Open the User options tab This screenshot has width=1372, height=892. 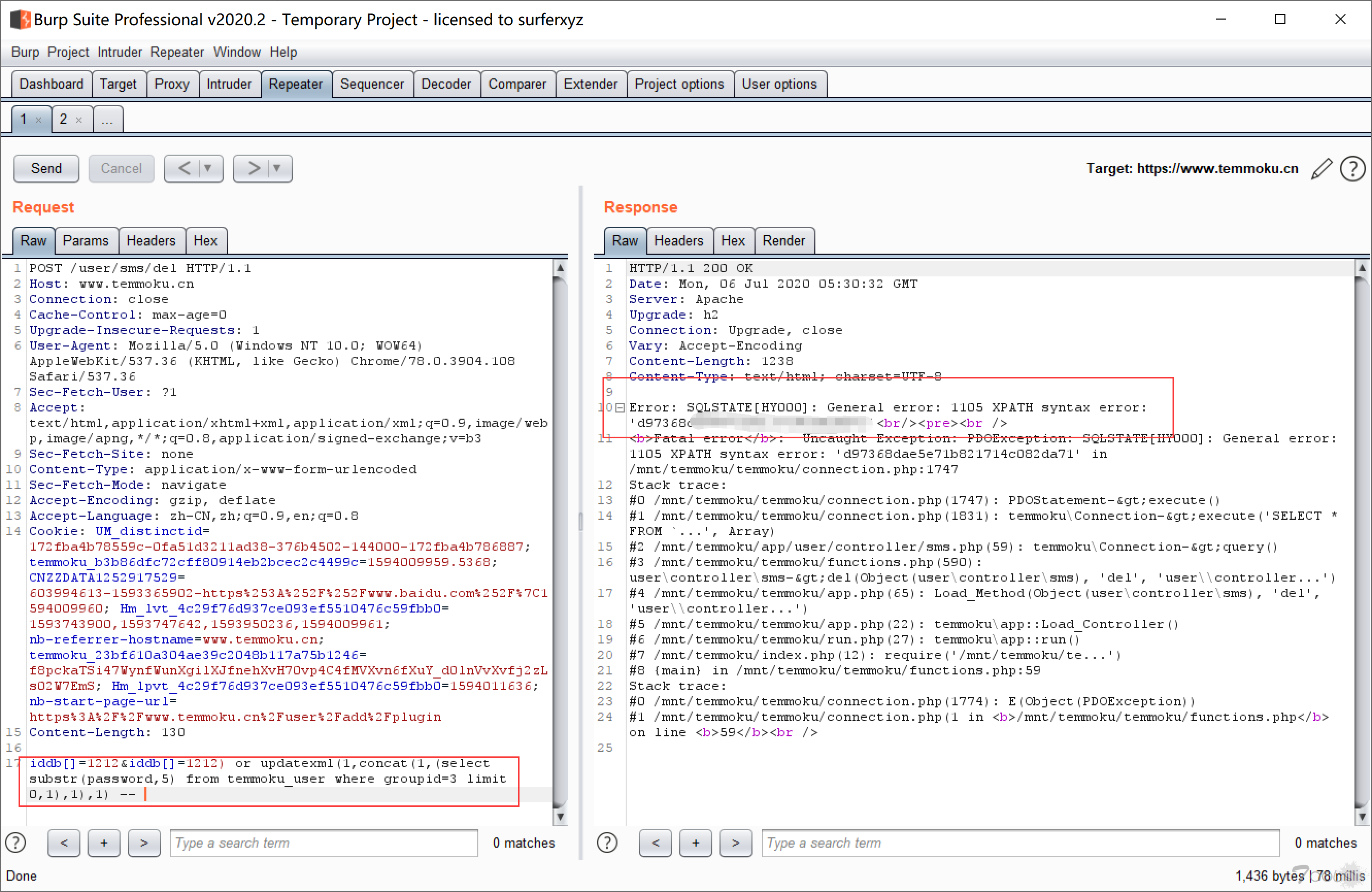pos(779,84)
